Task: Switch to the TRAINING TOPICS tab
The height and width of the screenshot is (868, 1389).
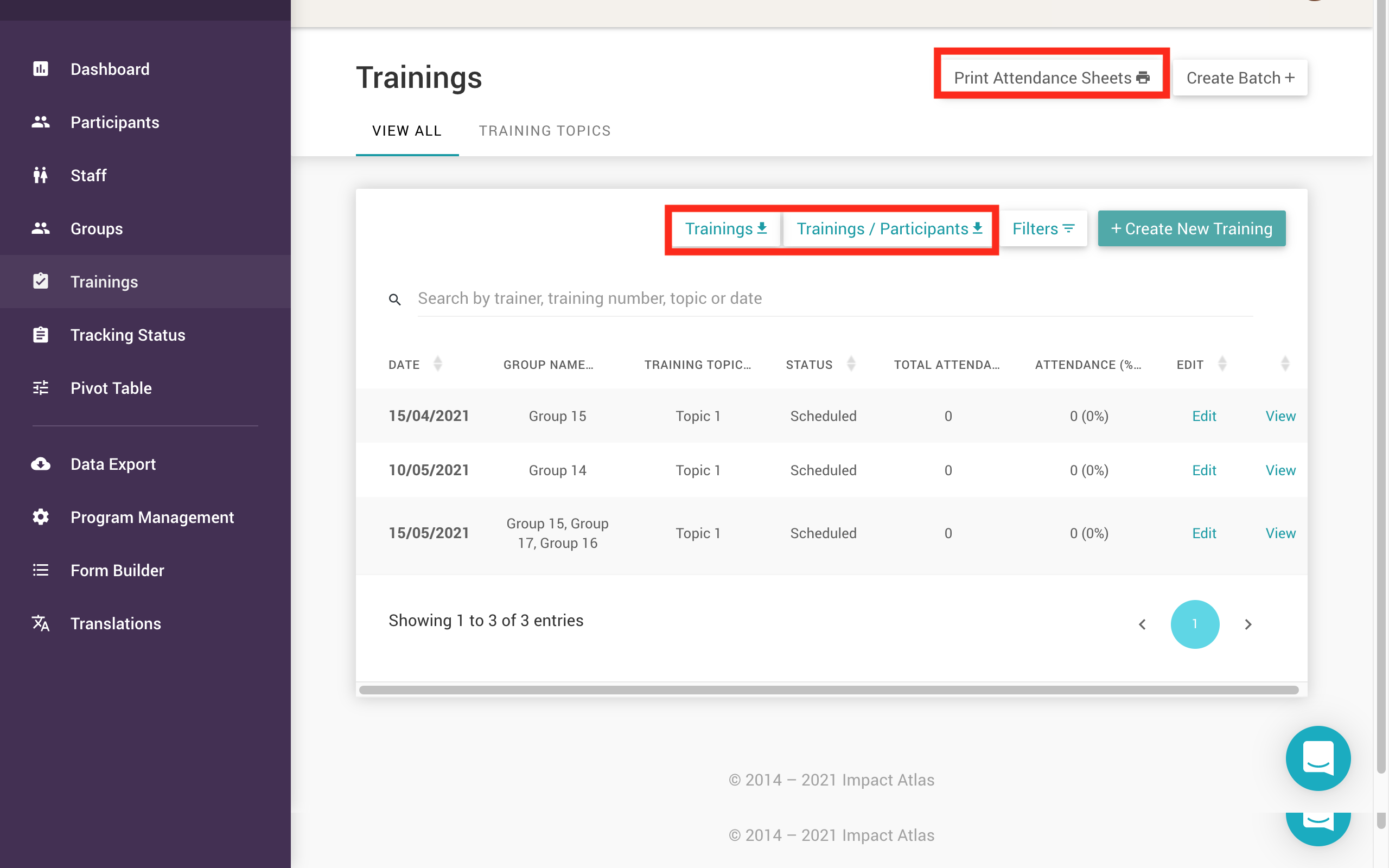Action: coord(545,130)
